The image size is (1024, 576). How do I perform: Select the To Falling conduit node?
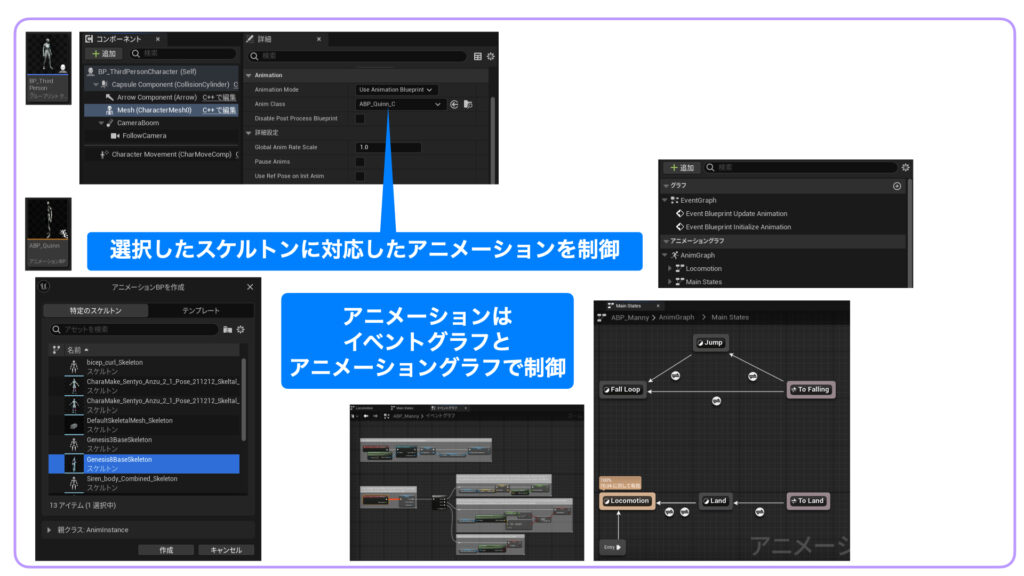point(809,389)
